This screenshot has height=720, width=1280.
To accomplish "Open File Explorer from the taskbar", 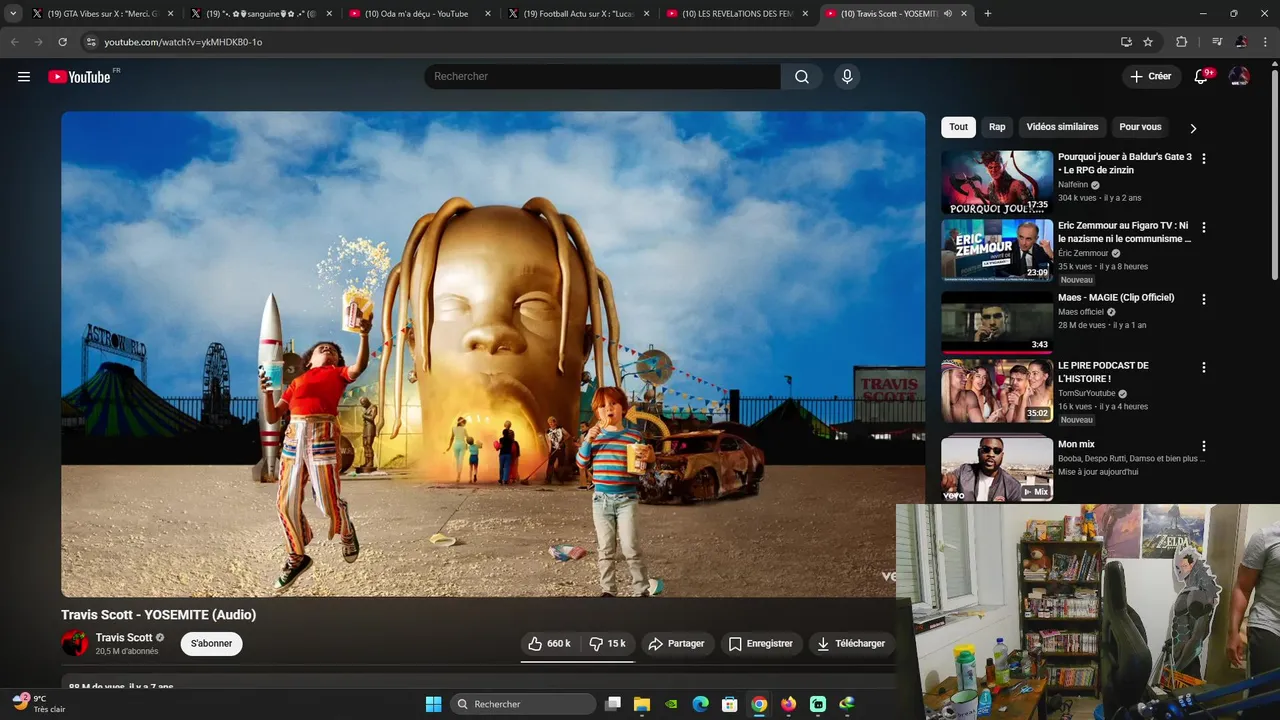I will point(642,704).
